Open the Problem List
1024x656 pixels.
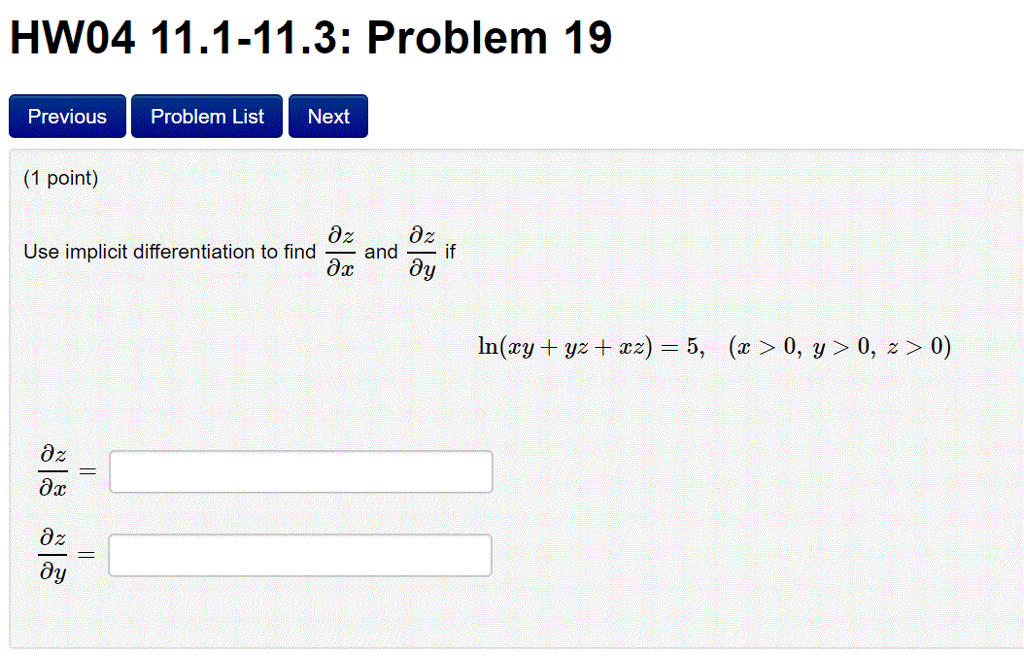pos(206,116)
